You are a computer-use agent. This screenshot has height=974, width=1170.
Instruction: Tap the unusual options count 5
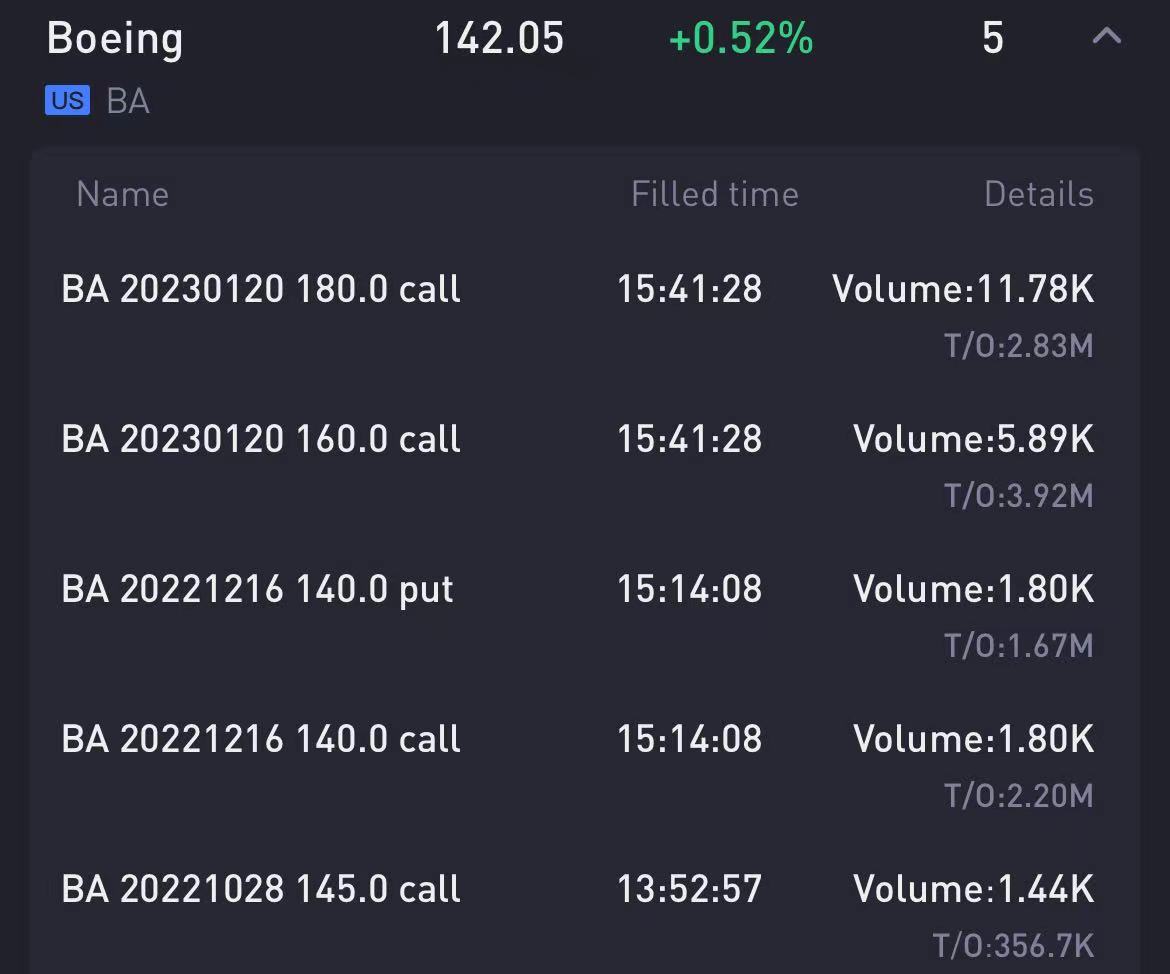coord(992,38)
